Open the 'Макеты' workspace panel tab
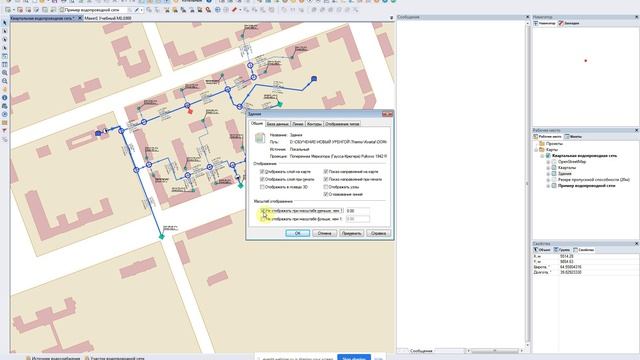This screenshot has width=640, height=360. pos(573,137)
